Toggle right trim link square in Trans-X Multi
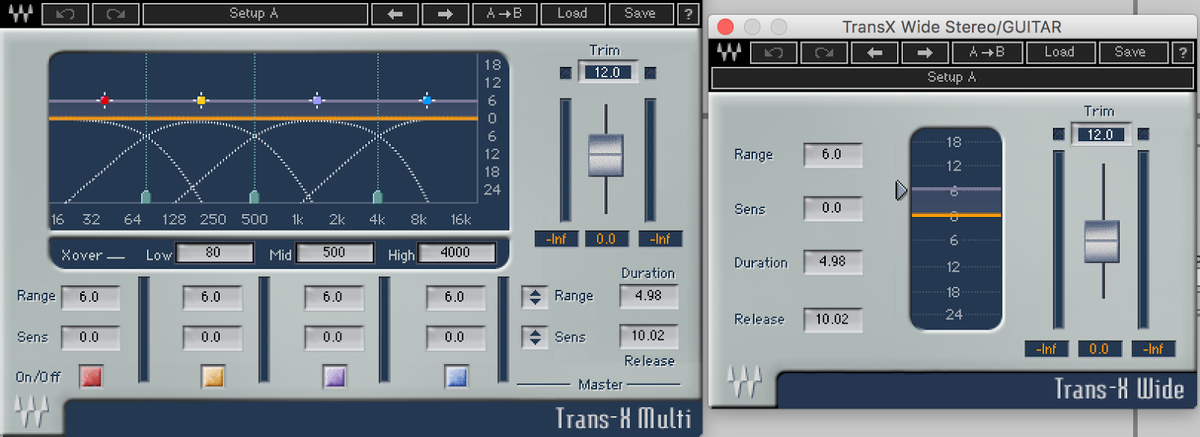The image size is (1200, 437). [x=651, y=72]
